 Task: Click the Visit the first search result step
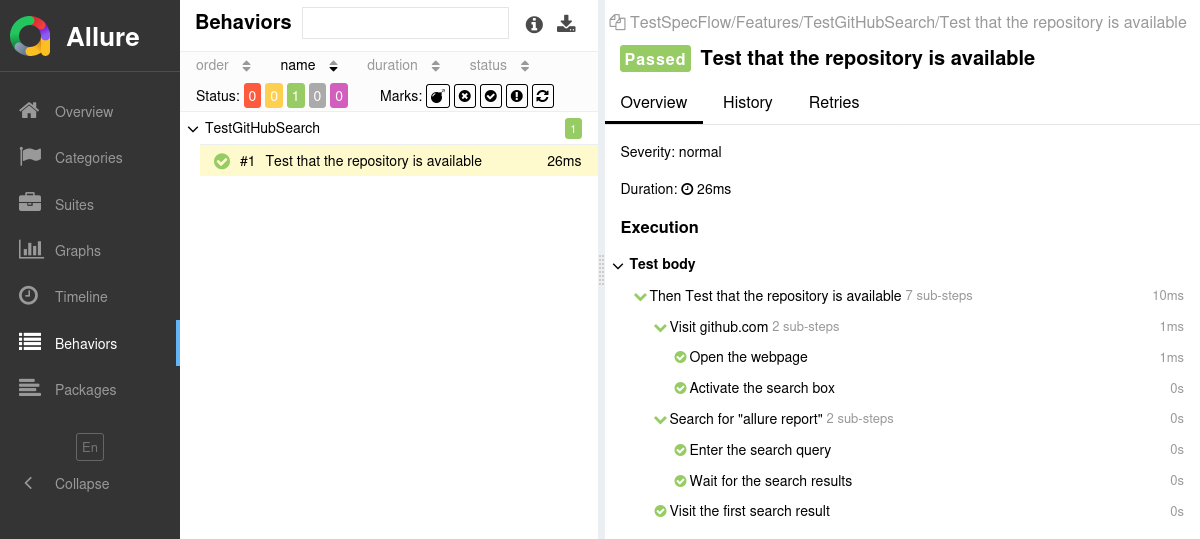750,511
